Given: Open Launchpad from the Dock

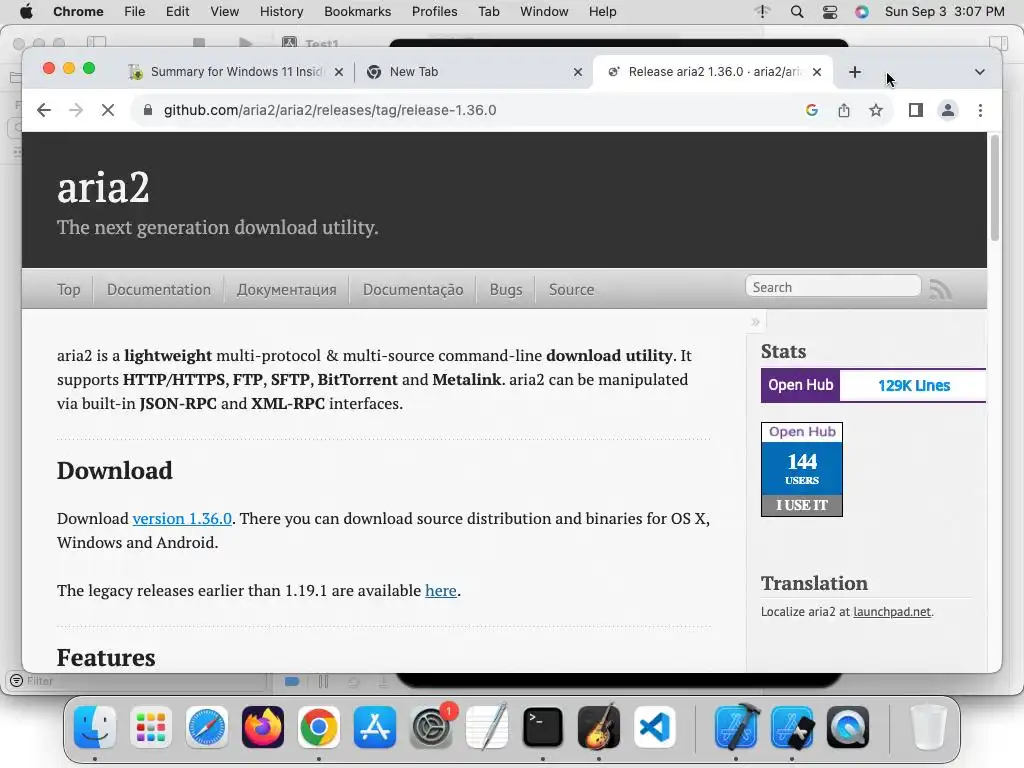Looking at the screenshot, I should 151,727.
